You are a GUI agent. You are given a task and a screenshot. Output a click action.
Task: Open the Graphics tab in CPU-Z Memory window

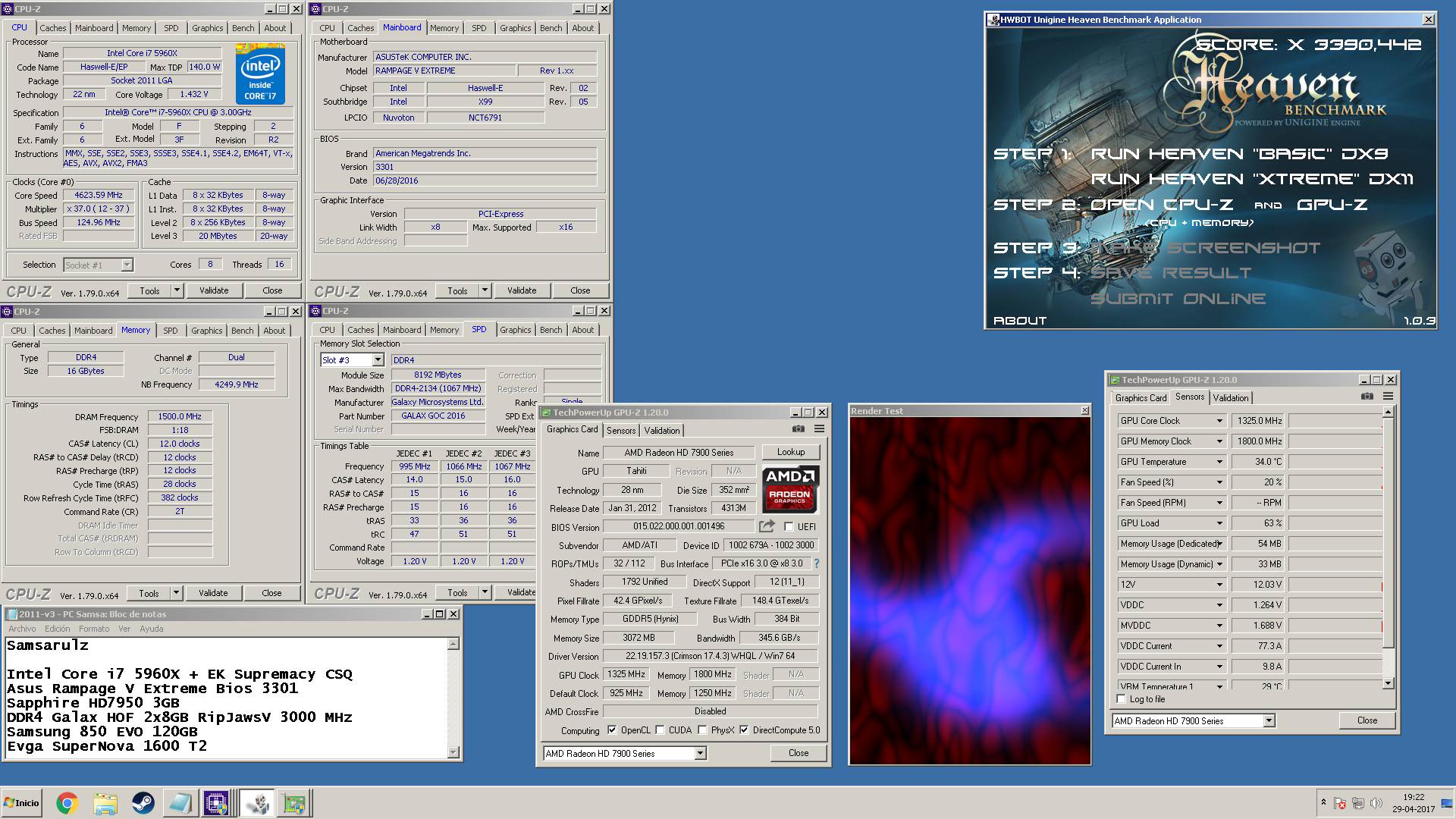pos(207,331)
